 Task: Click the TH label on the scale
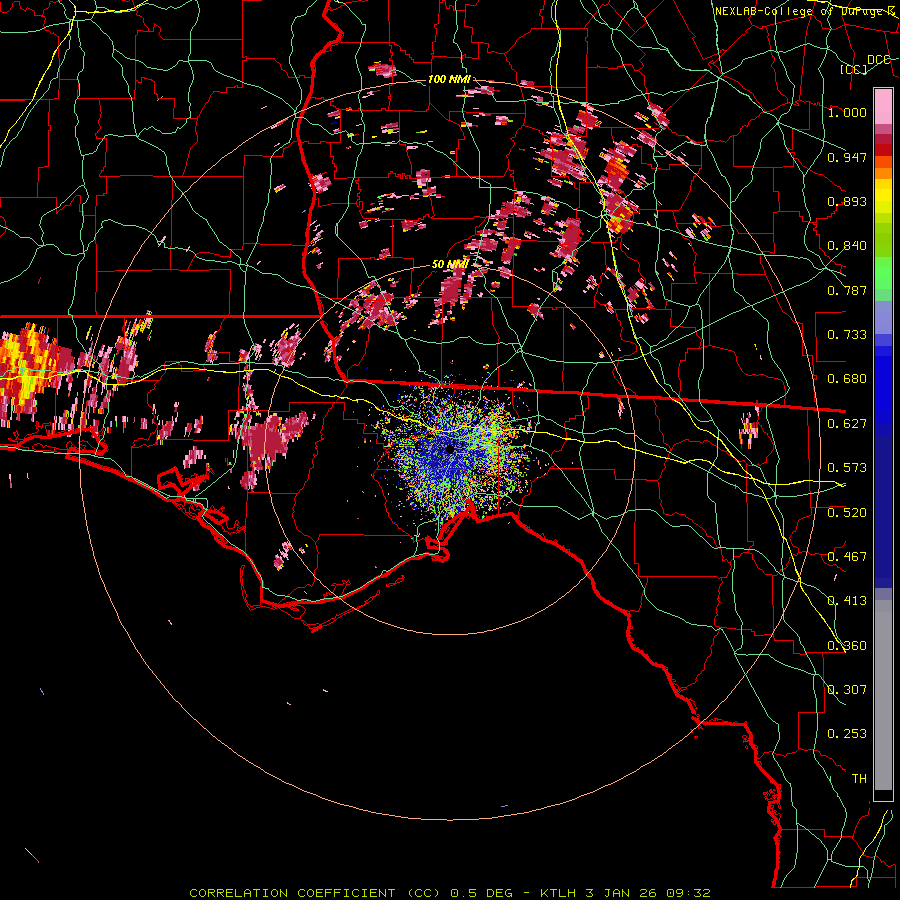pos(859,779)
